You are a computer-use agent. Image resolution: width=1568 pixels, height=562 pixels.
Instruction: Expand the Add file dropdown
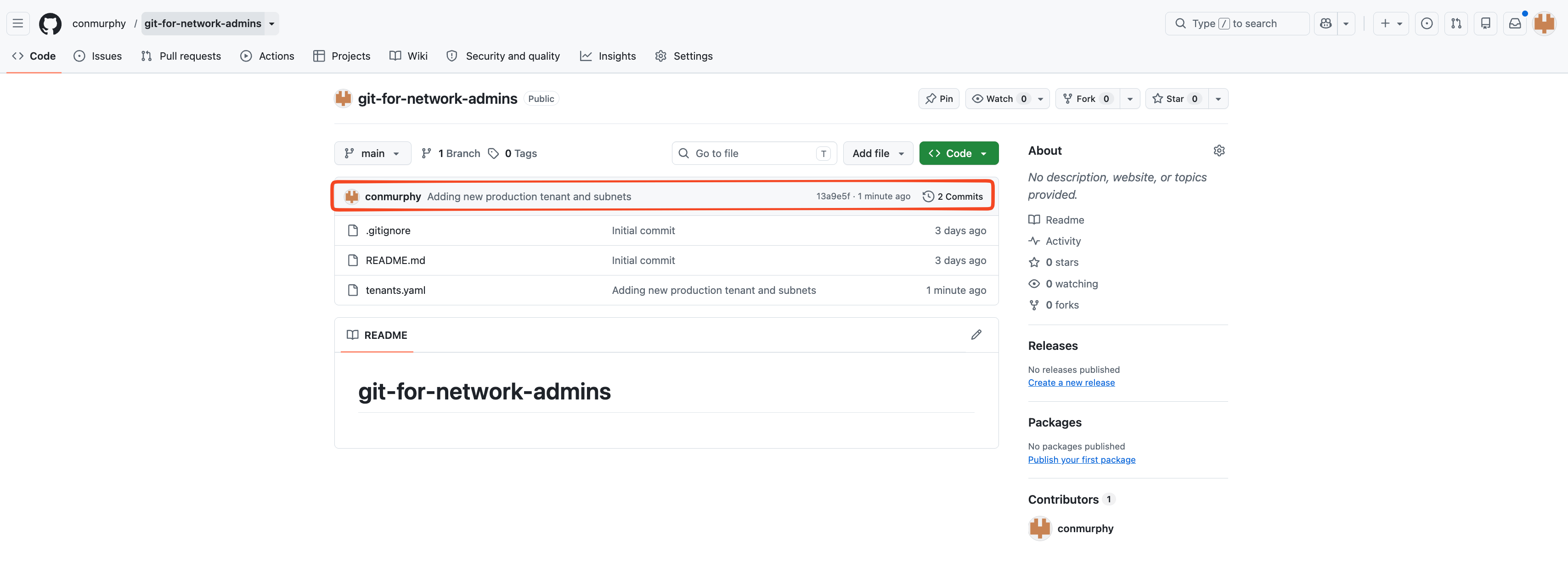point(877,153)
